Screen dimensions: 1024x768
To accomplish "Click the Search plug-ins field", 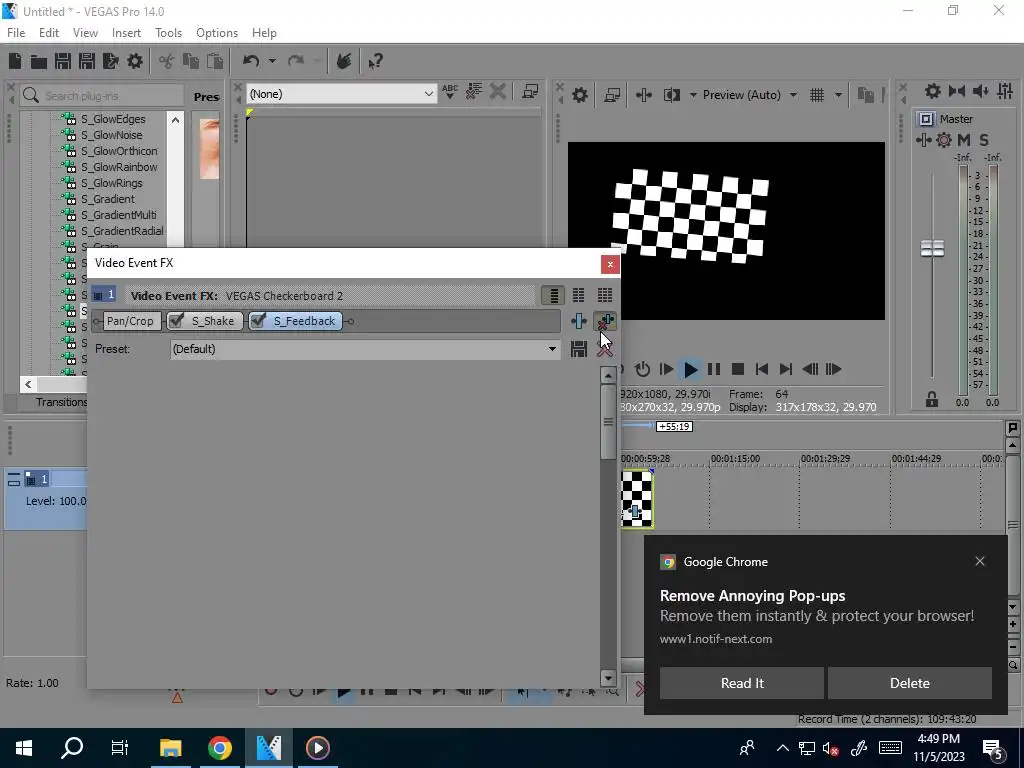I will [101, 95].
